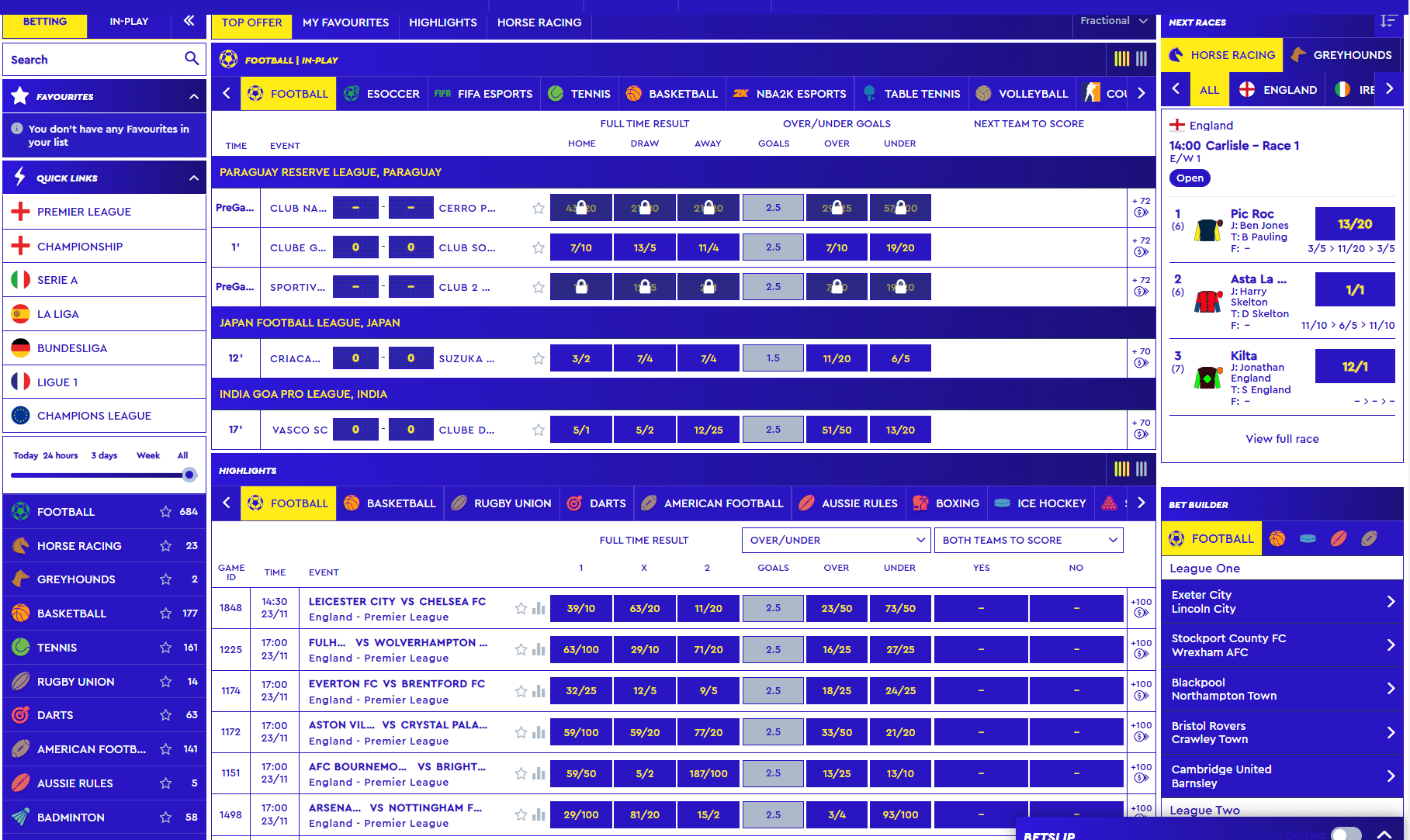1410x840 pixels.
Task: Open the Horse Racing top tab
Action: (539, 22)
